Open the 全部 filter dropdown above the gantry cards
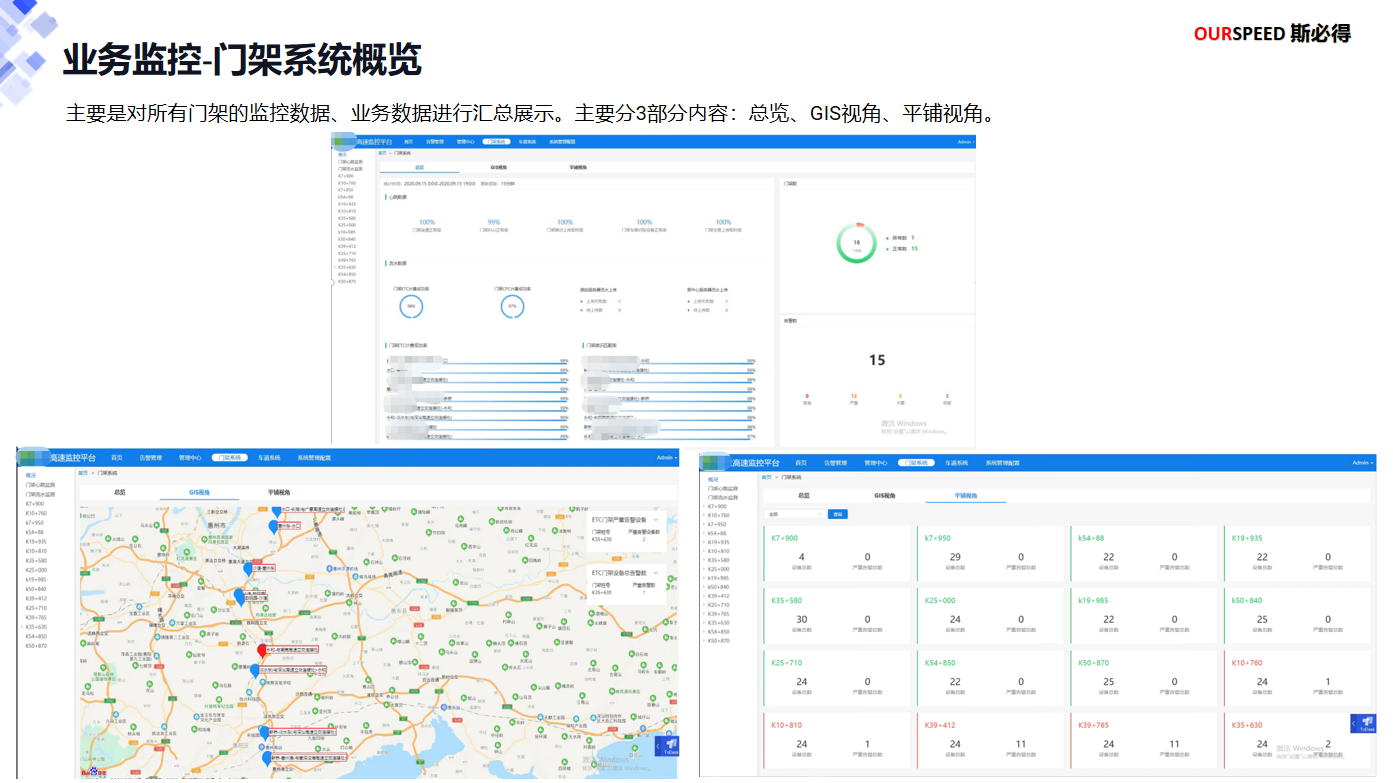The image size is (1393, 783). click(x=794, y=514)
